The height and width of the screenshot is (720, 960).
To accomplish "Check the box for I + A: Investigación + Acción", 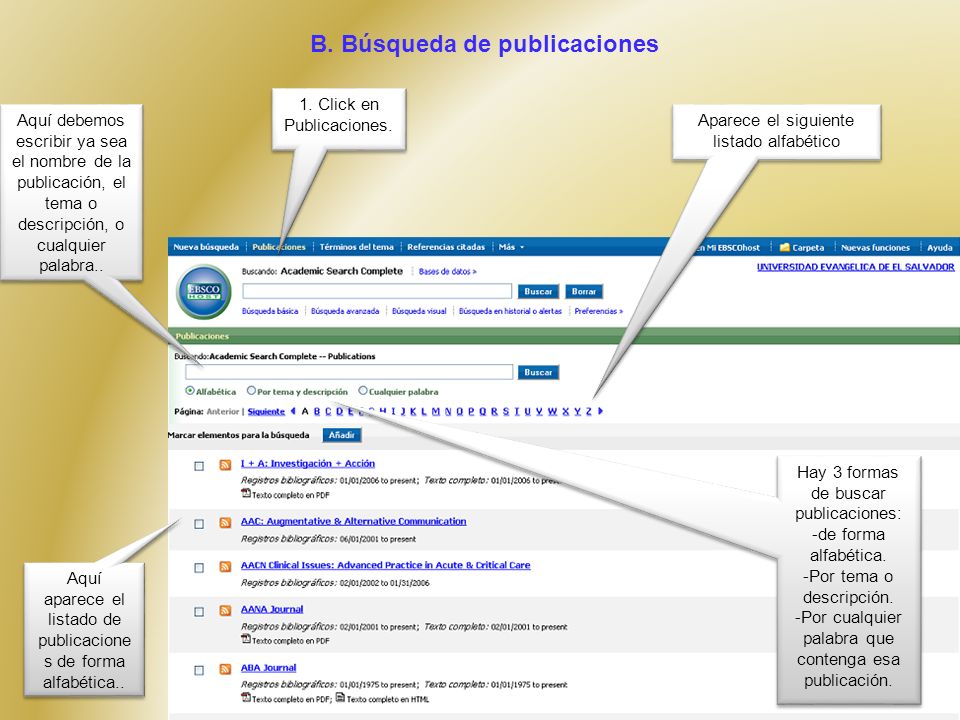I will tap(199, 466).
